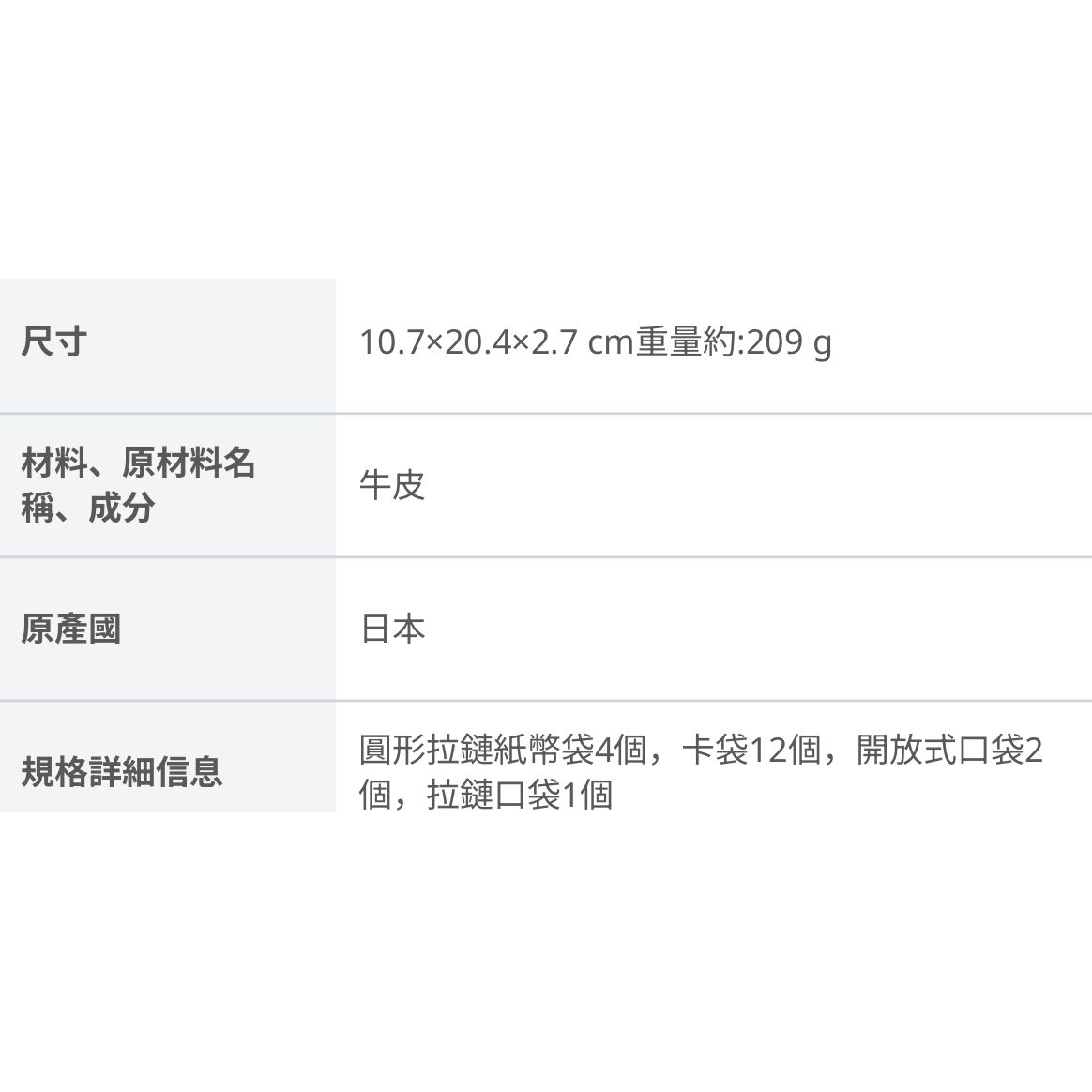The image size is (1092, 1092).
Task: Click the divider below the 尺寸 row
Action: pyautogui.click(x=546, y=414)
